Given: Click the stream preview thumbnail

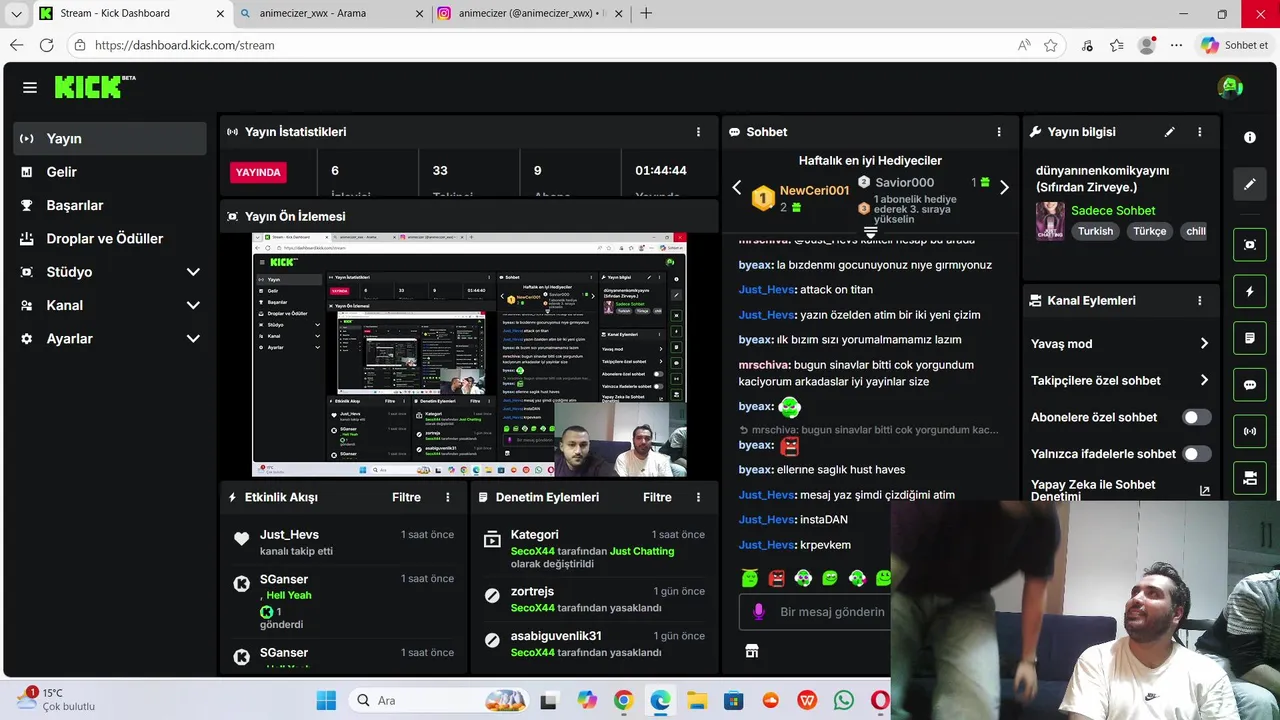Looking at the screenshot, I should pos(469,355).
